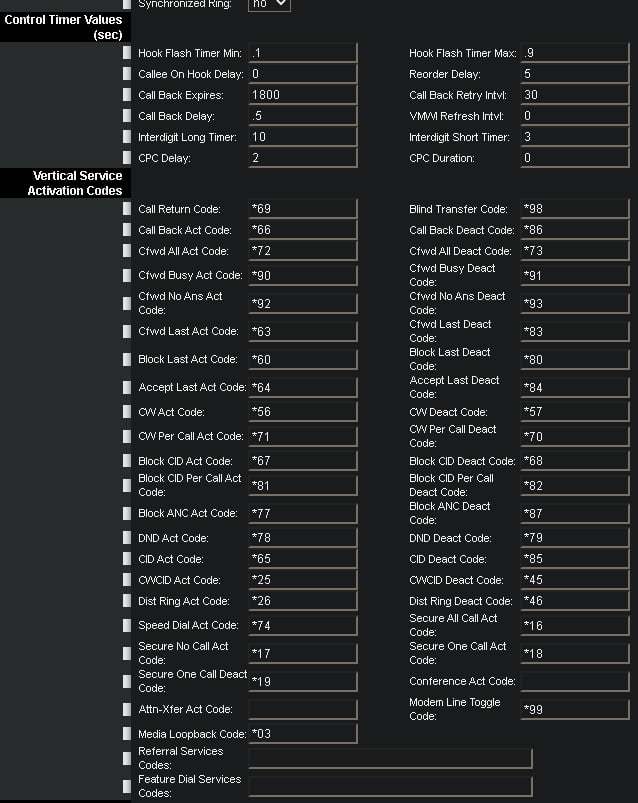Image resolution: width=638 pixels, height=803 pixels.
Task: Click the CPC Duration field
Action: 574,158
